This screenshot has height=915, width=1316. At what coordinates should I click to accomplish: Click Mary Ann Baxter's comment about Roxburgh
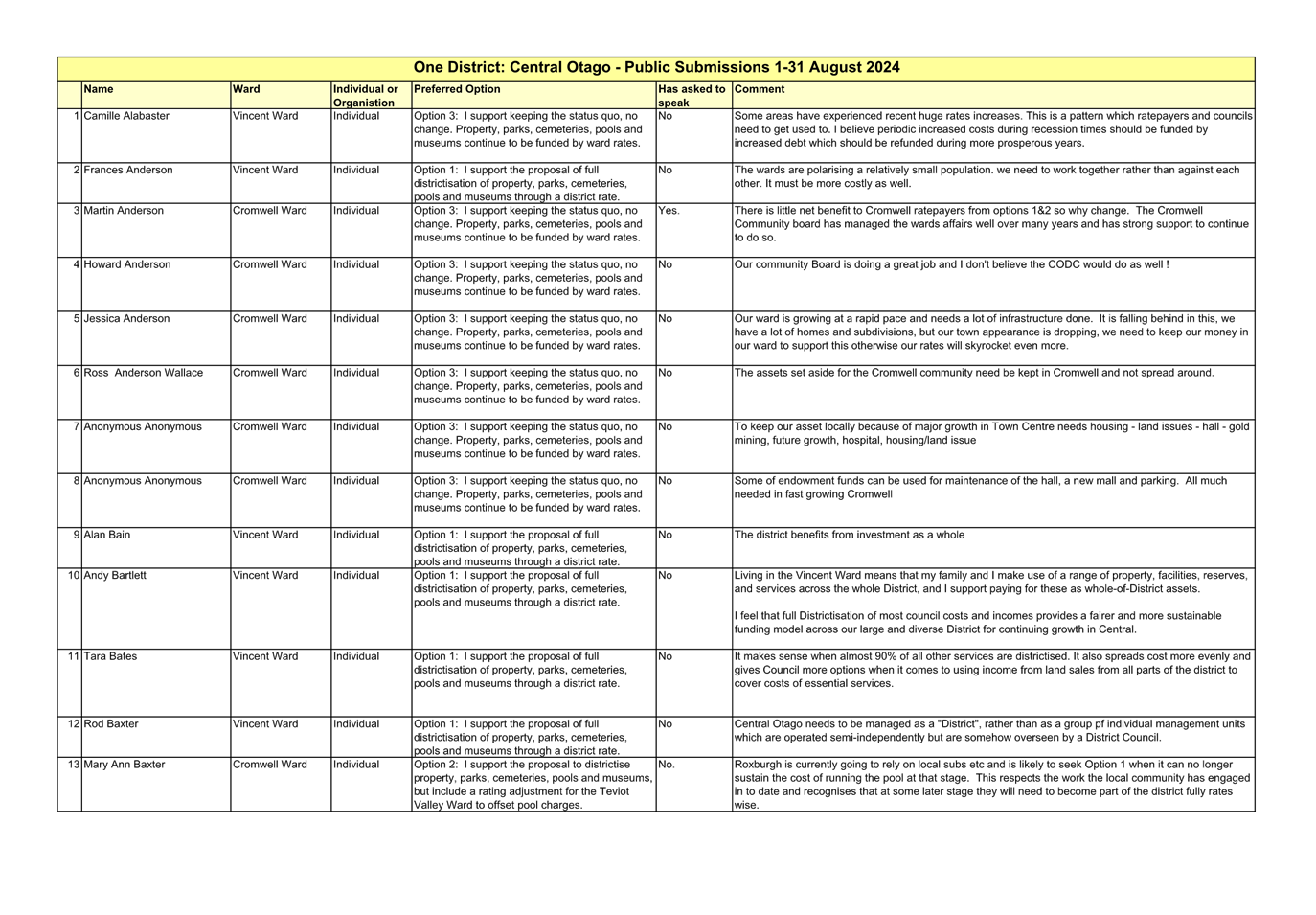click(x=991, y=785)
